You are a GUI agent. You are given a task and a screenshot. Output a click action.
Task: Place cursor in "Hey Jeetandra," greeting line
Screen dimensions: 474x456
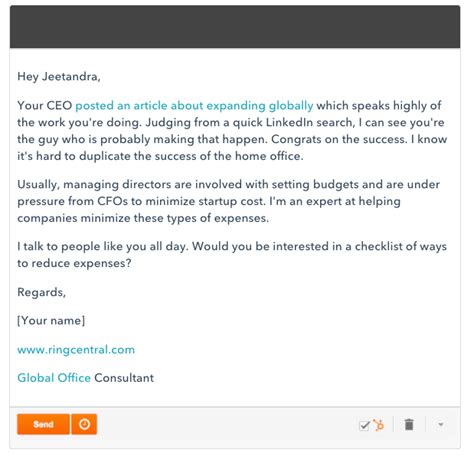[59, 77]
